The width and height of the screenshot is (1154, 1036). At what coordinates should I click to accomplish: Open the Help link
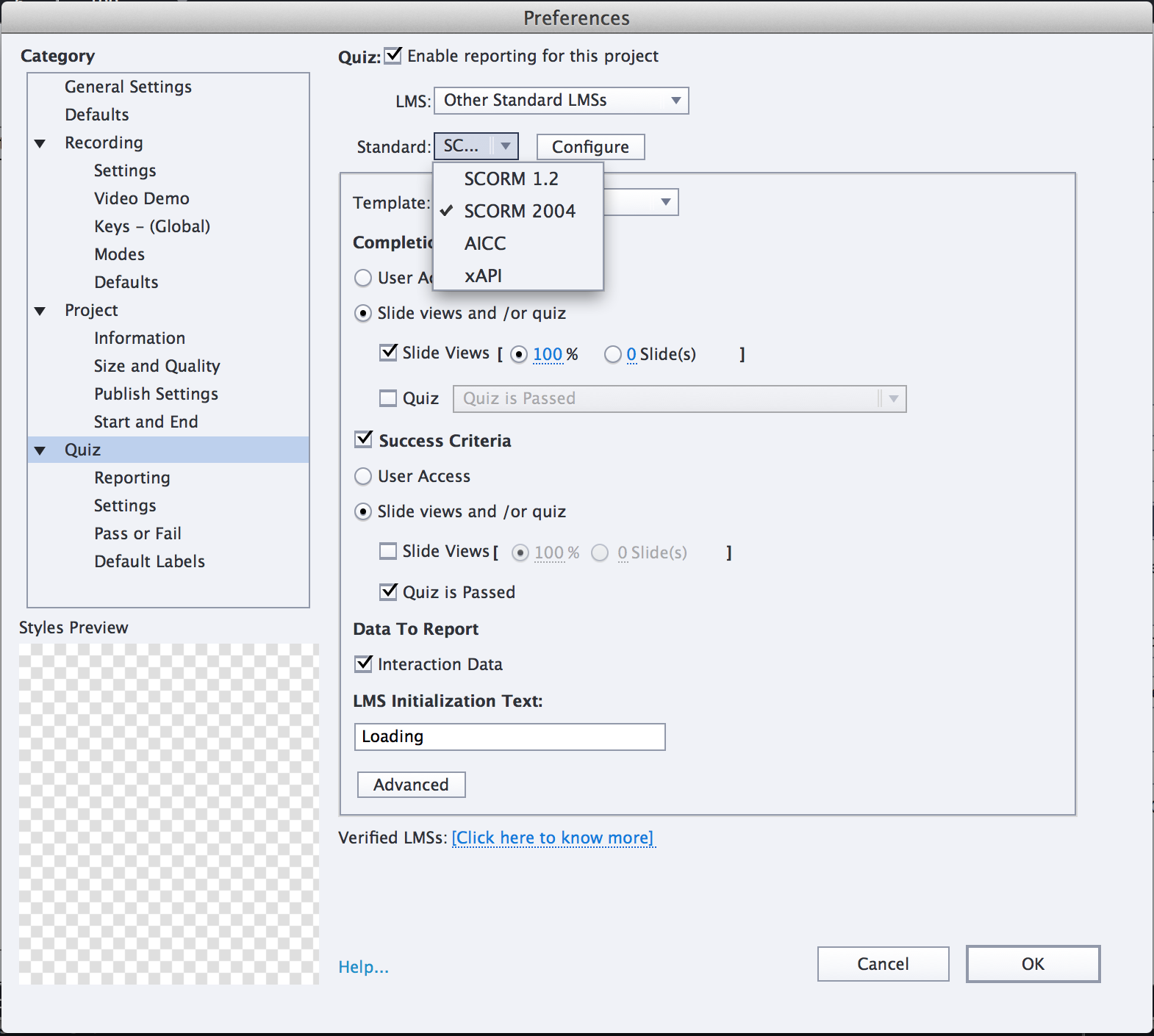[363, 968]
